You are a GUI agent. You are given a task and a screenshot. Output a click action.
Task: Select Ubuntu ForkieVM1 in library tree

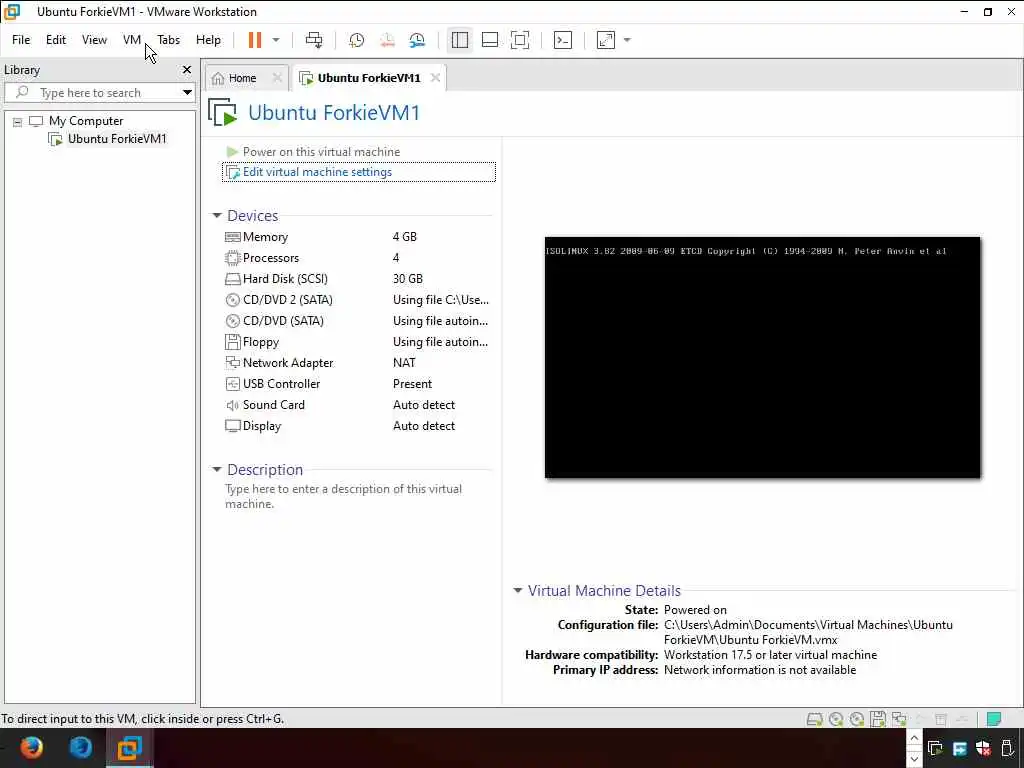[117, 138]
